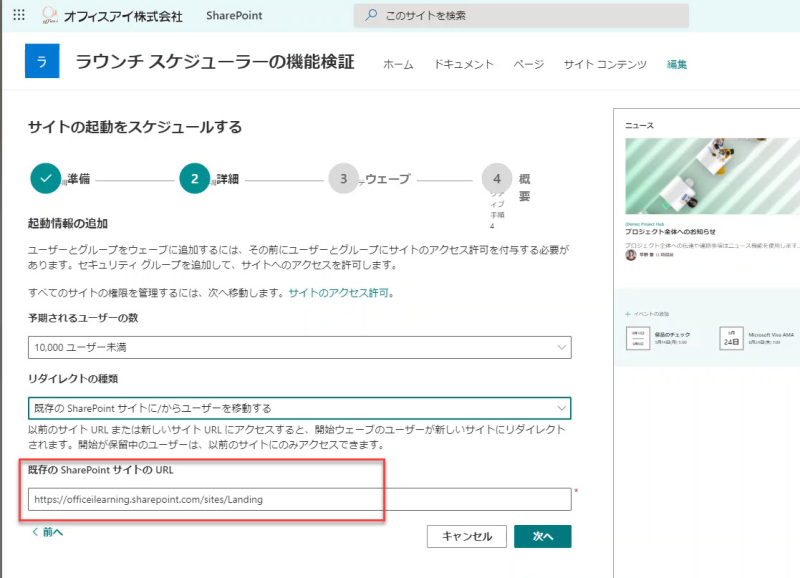Open the サイト コンテンツ navigation item
Screen dimensions: 800x578
605,64
